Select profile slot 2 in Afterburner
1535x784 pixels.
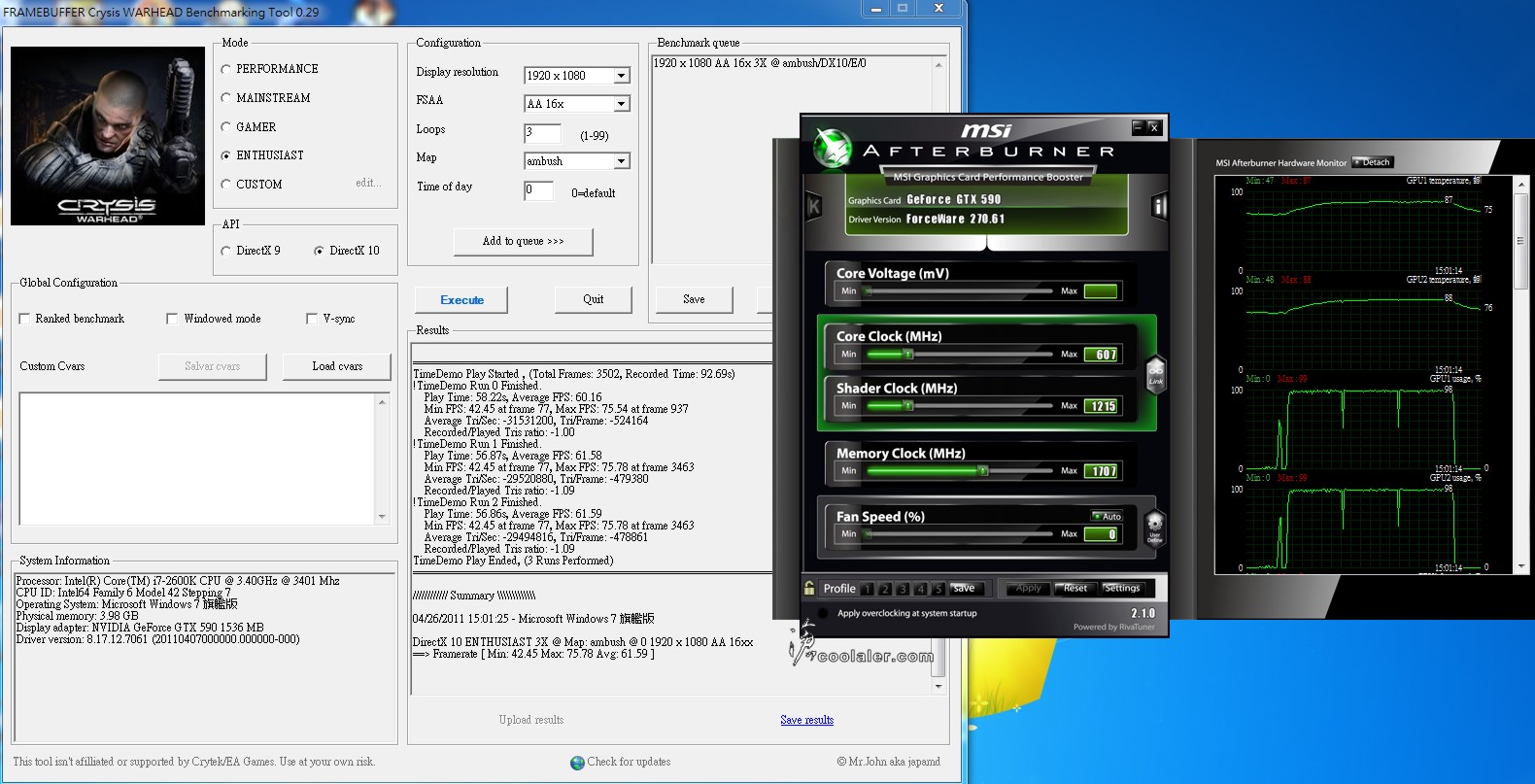point(885,589)
